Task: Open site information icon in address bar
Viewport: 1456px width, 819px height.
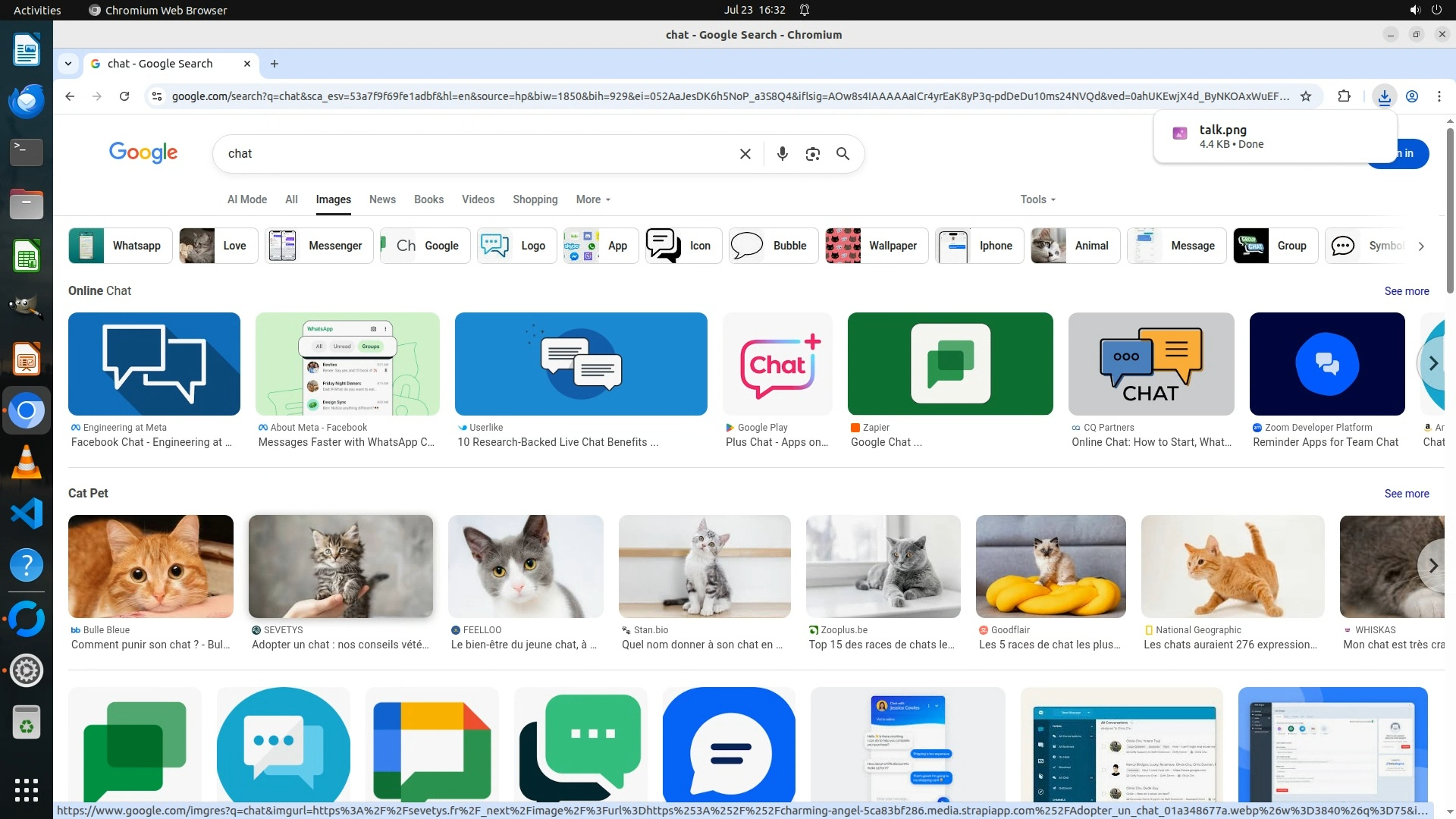Action: (x=157, y=96)
